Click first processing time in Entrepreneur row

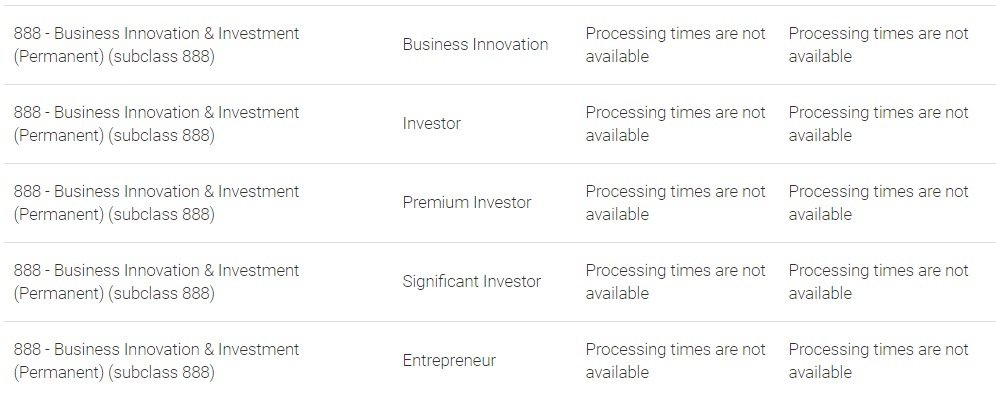click(x=675, y=361)
